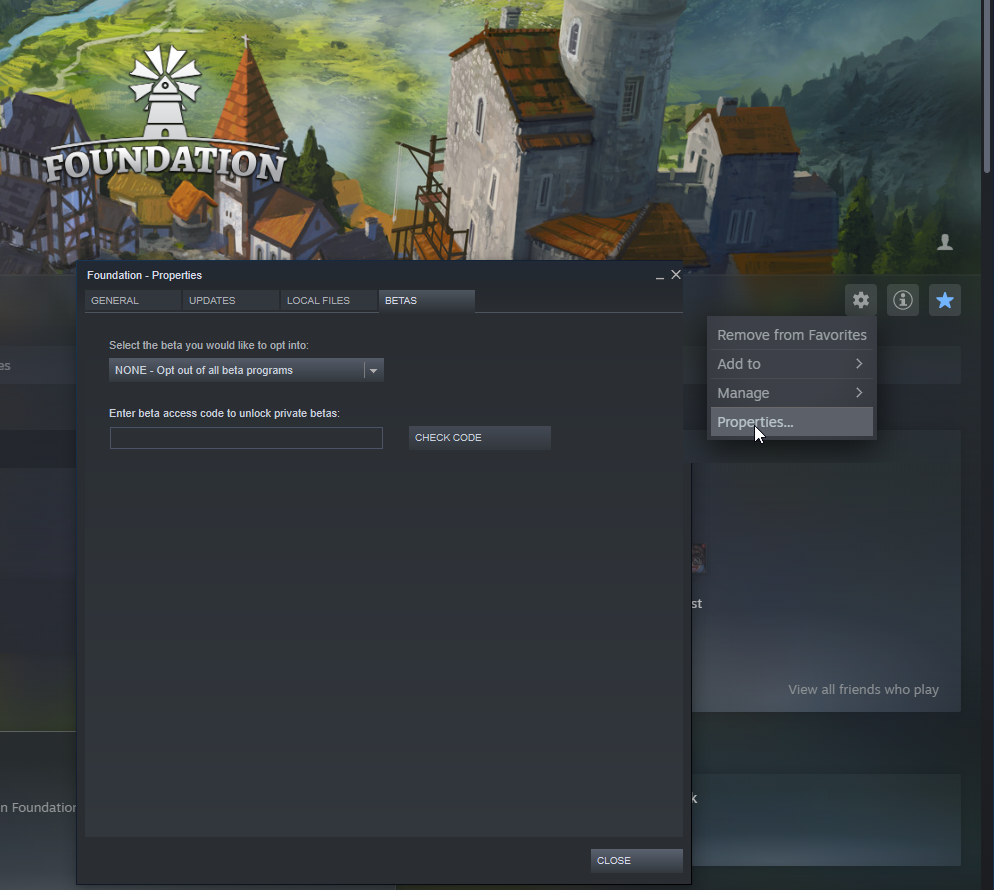This screenshot has height=890, width=994.
Task: Click the beta dropdown arrow
Action: point(373,371)
